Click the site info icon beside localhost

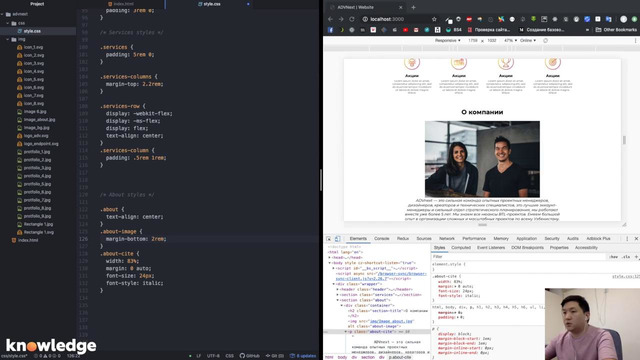(365, 19)
